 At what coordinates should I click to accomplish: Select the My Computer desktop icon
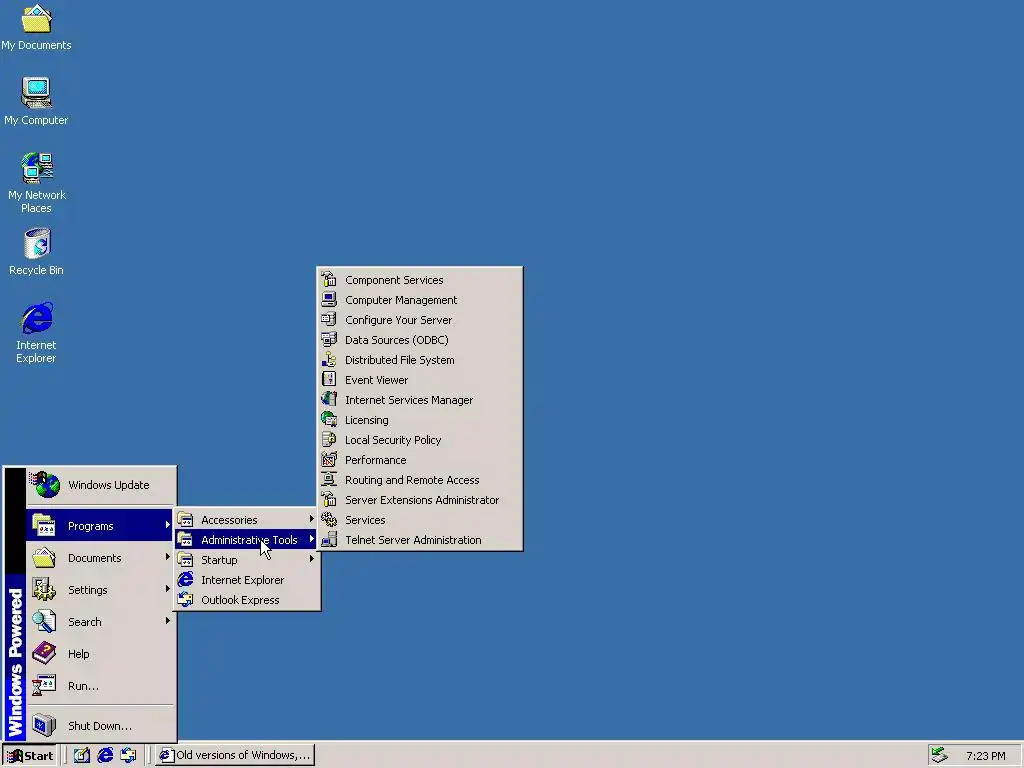click(x=36, y=101)
